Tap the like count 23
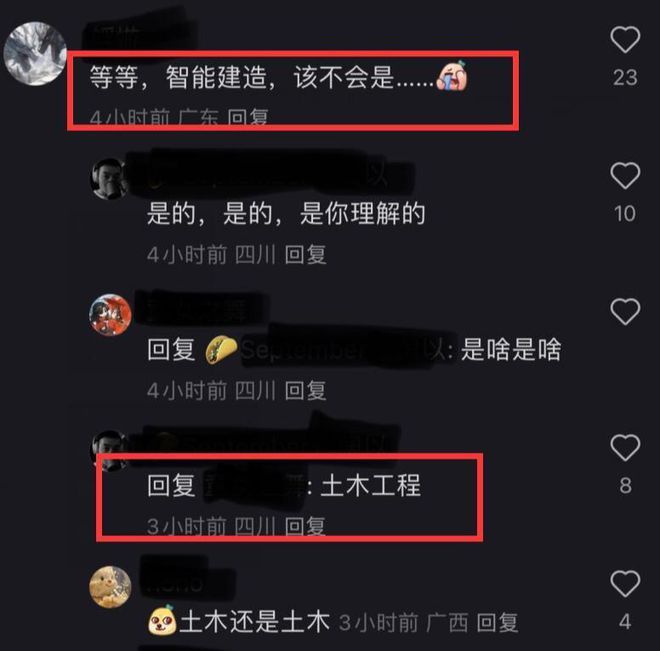The width and height of the screenshot is (660, 651). 625,78
